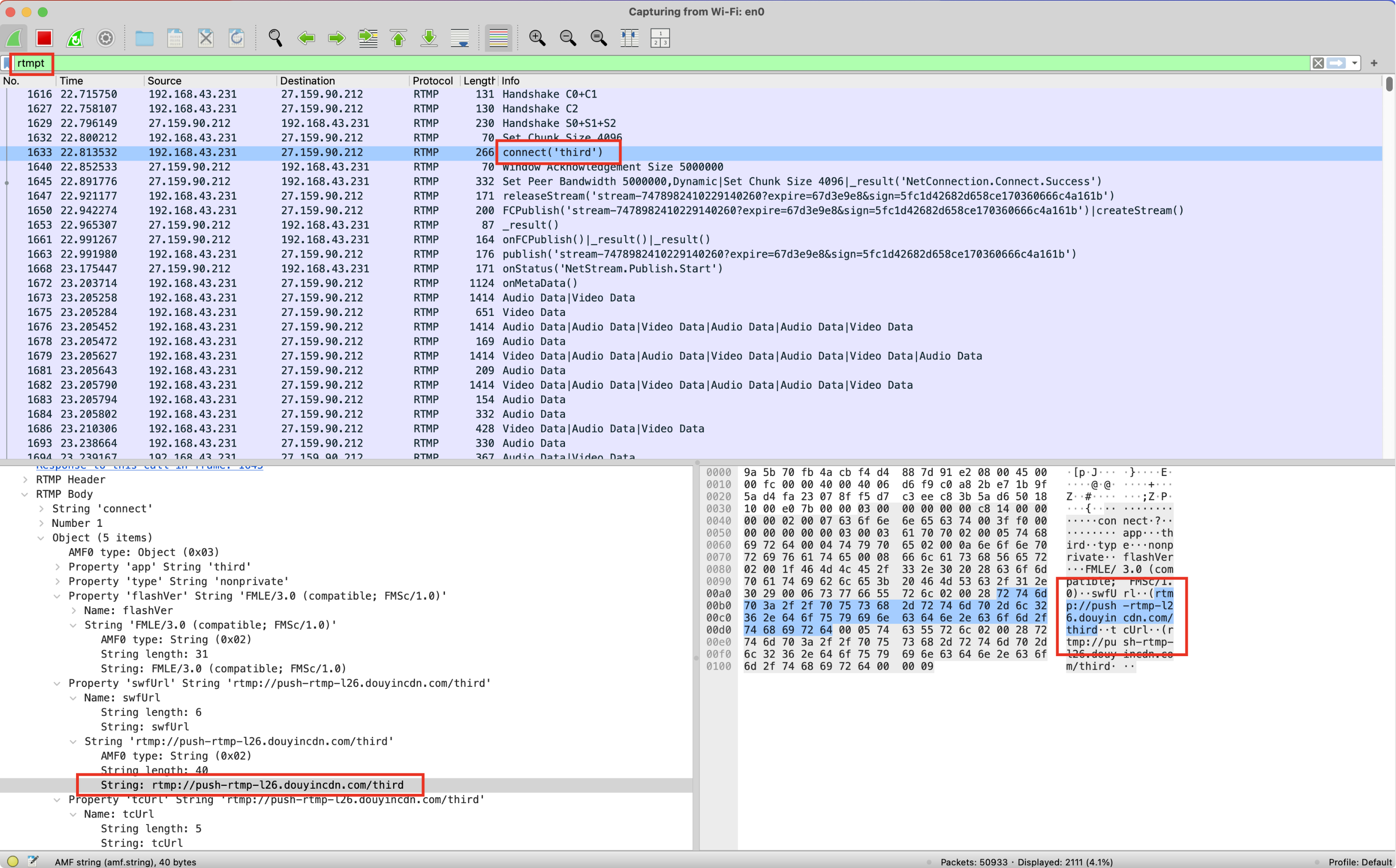
Task: Stop the running packet capture
Action: click(44, 38)
